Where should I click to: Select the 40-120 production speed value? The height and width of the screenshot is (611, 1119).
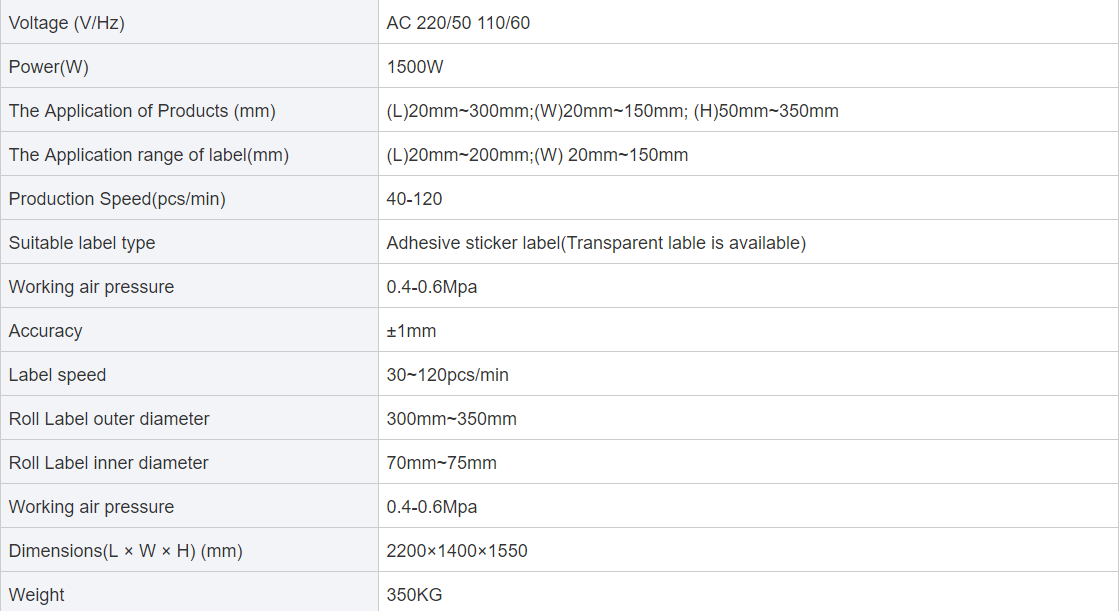(x=414, y=199)
